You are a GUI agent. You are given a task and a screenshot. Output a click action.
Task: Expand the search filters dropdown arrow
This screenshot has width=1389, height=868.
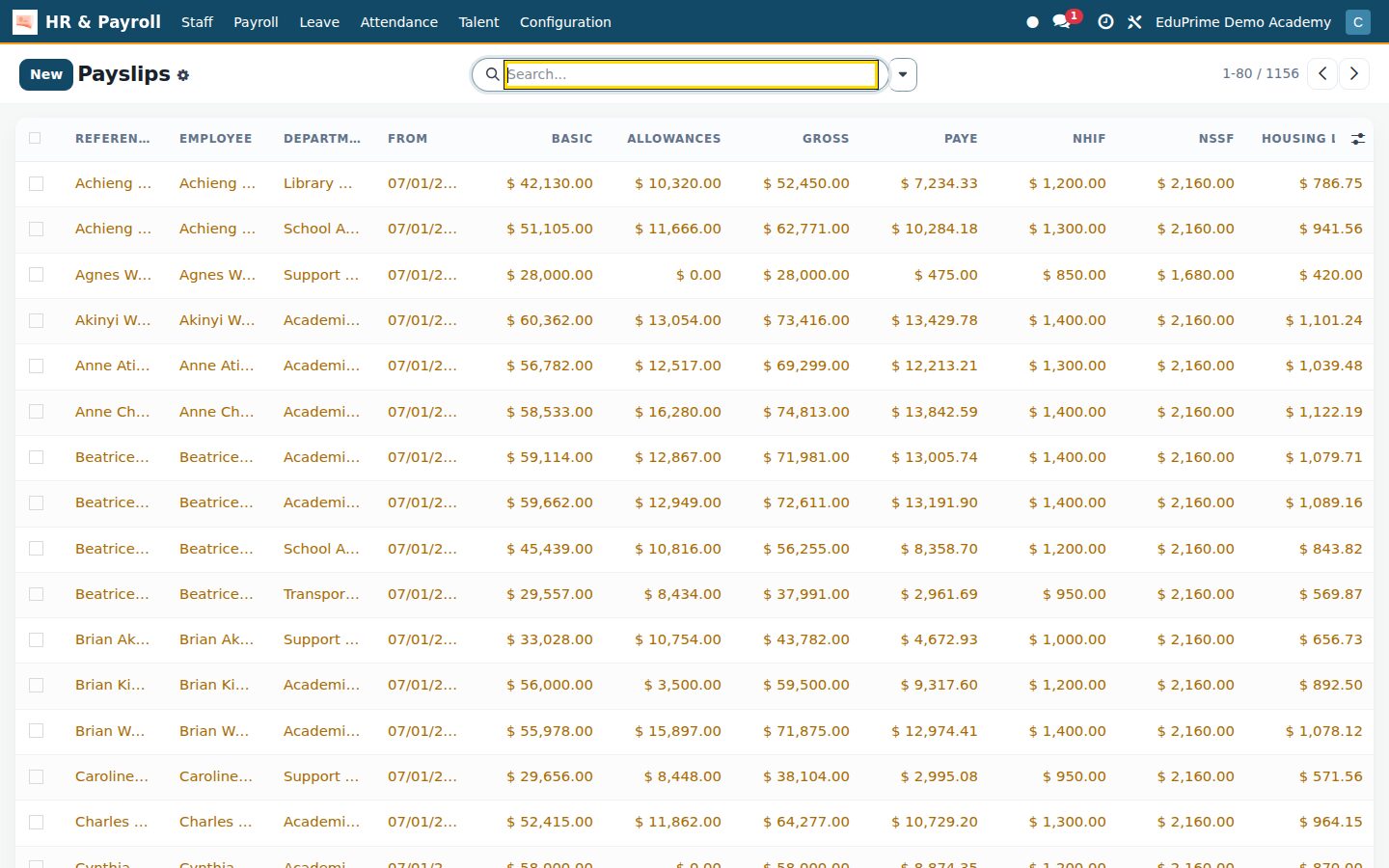pyautogui.click(x=903, y=74)
